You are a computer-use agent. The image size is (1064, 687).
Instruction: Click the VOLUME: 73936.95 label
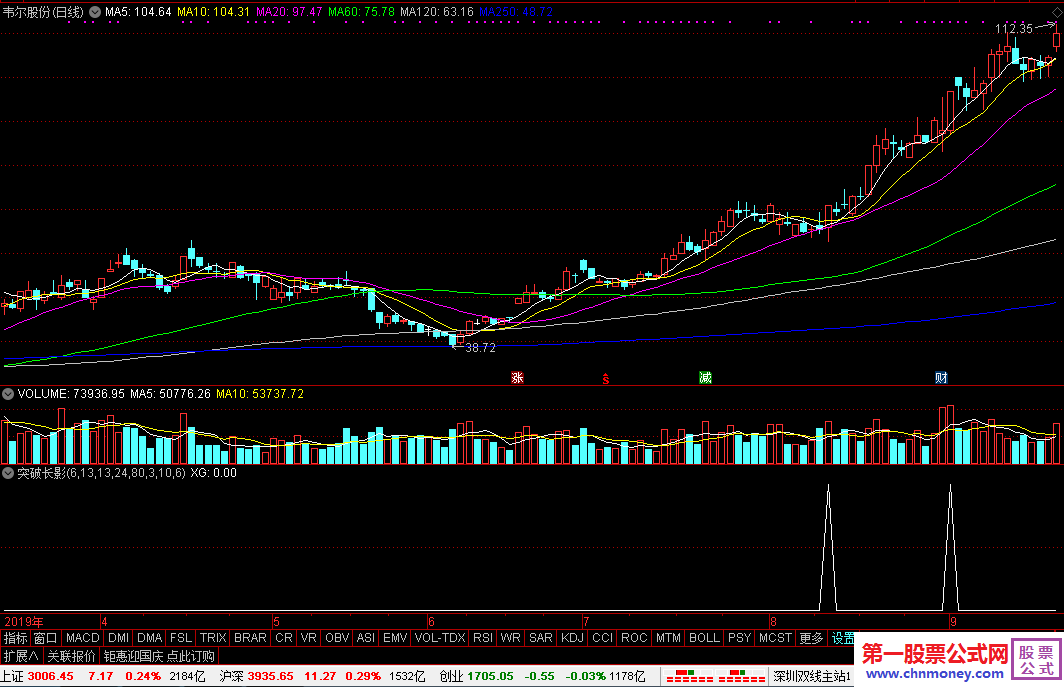tap(71, 394)
